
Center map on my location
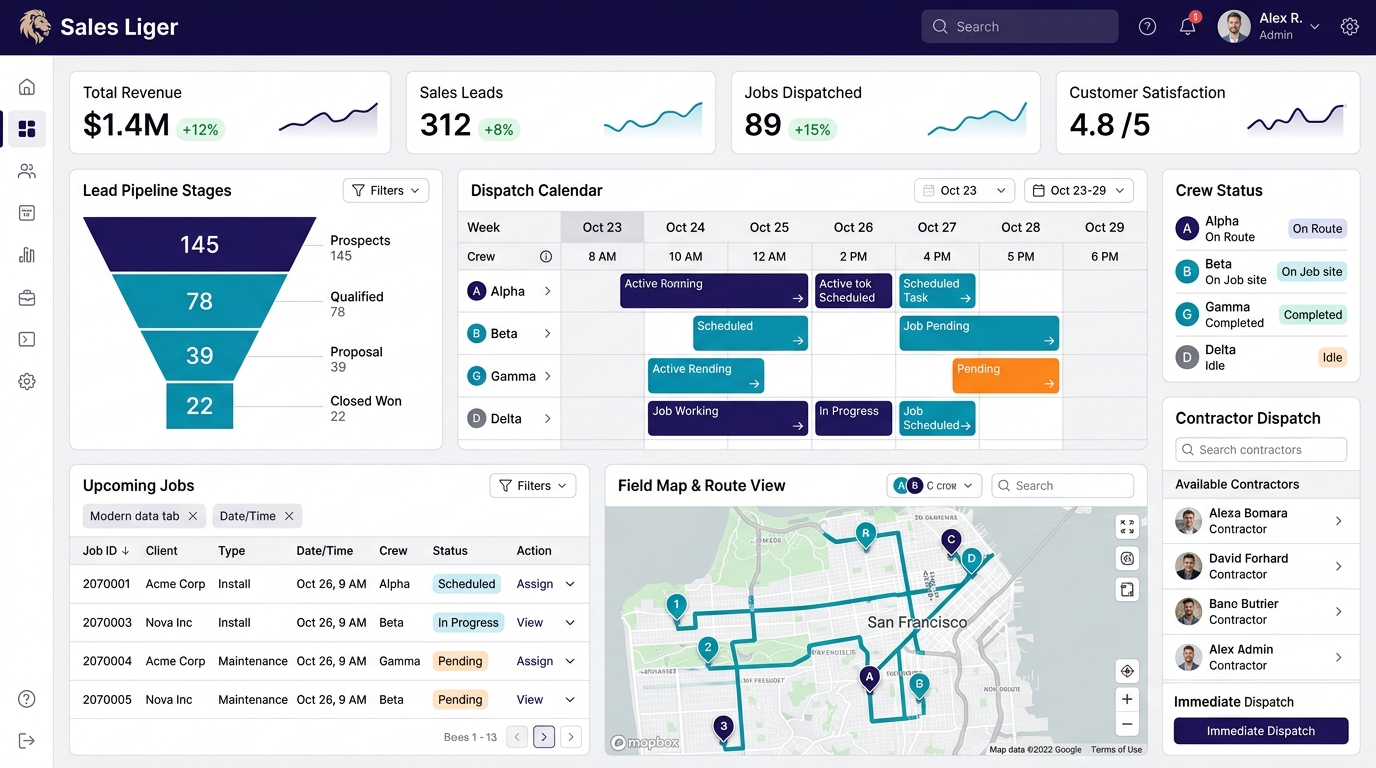pos(1127,671)
